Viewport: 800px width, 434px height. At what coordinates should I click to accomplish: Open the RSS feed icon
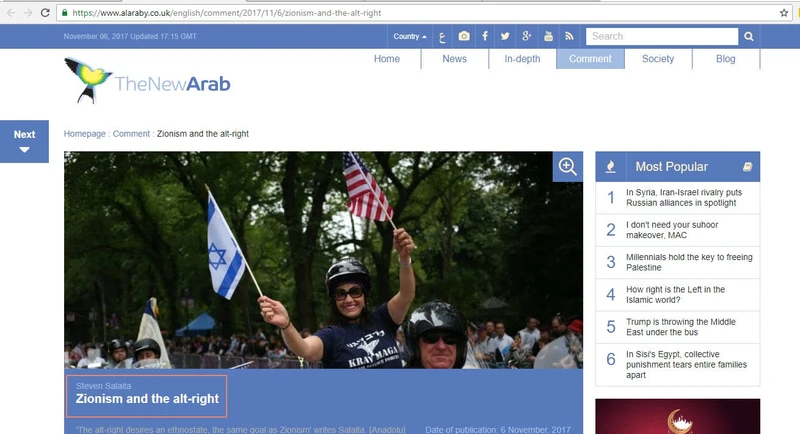[x=569, y=36]
